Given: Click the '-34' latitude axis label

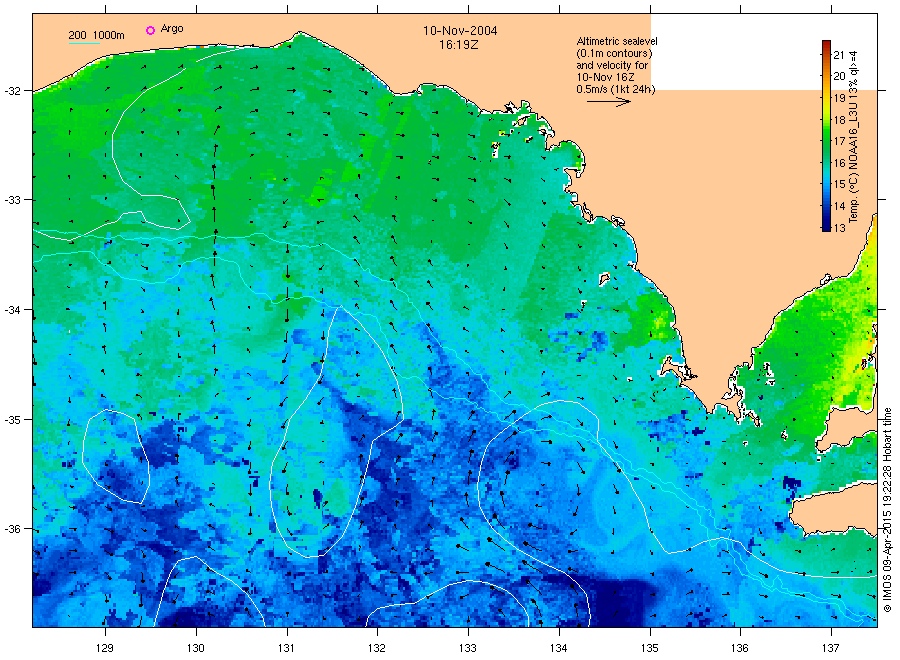Looking at the screenshot, I should (12, 310).
